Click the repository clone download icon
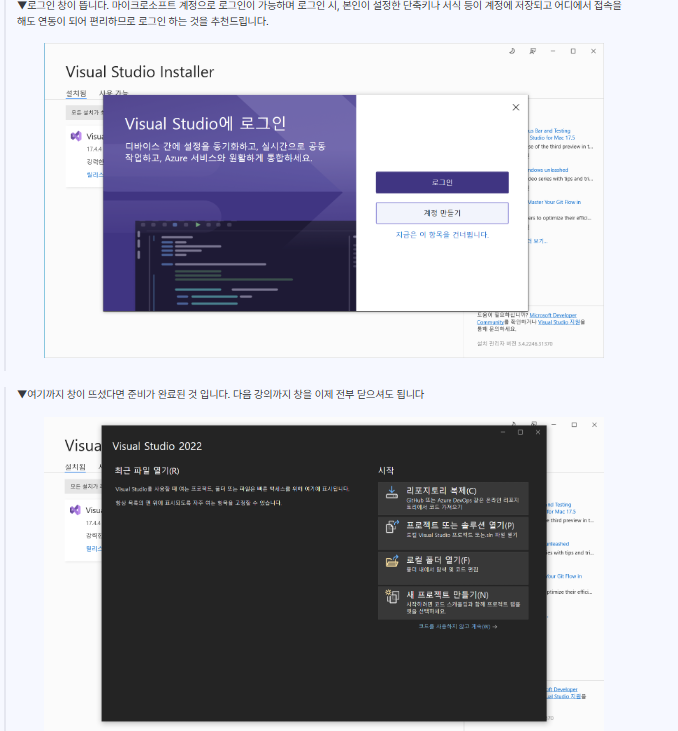This screenshot has width=678, height=731. [392, 493]
